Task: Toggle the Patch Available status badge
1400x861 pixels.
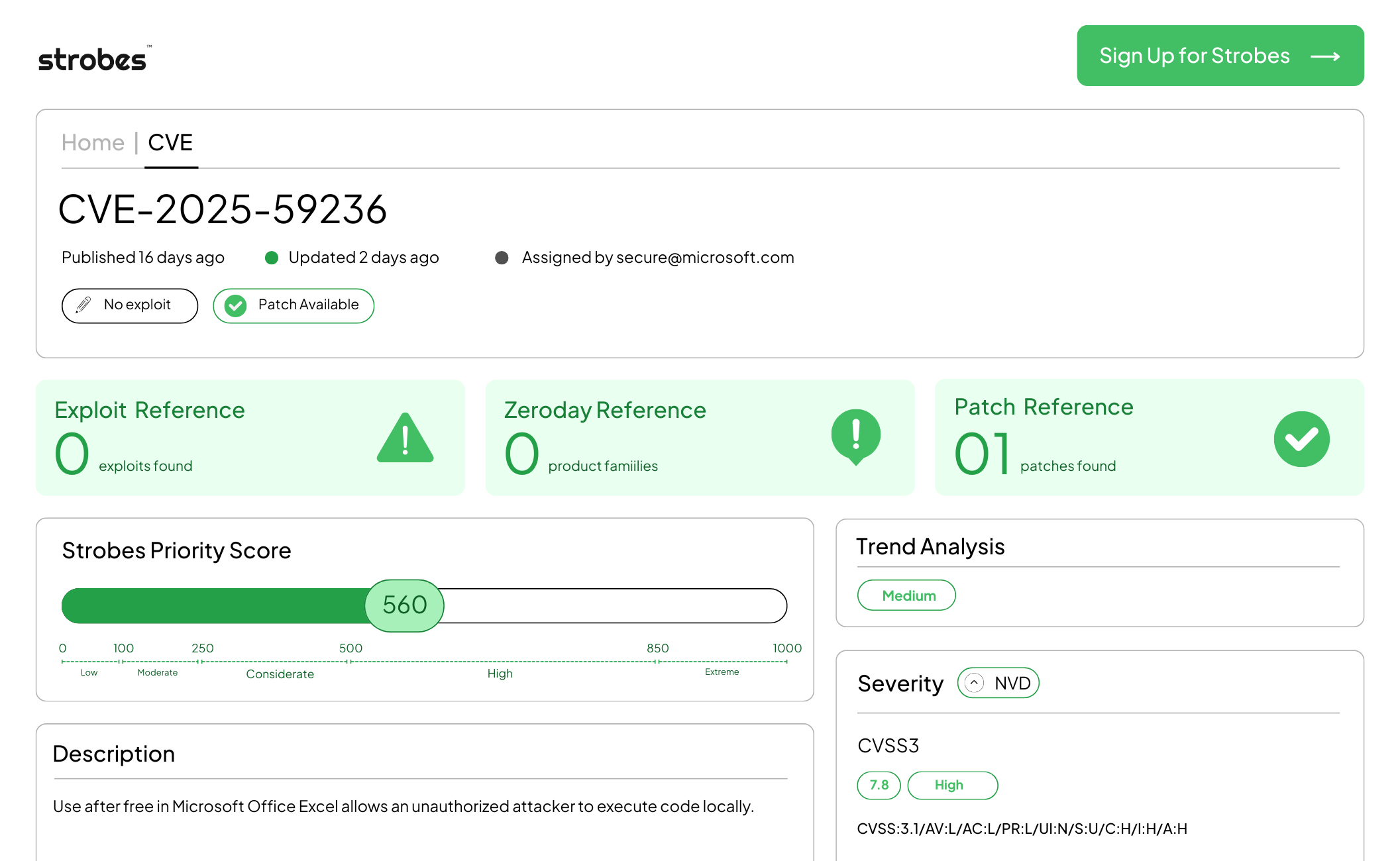Action: coord(293,305)
